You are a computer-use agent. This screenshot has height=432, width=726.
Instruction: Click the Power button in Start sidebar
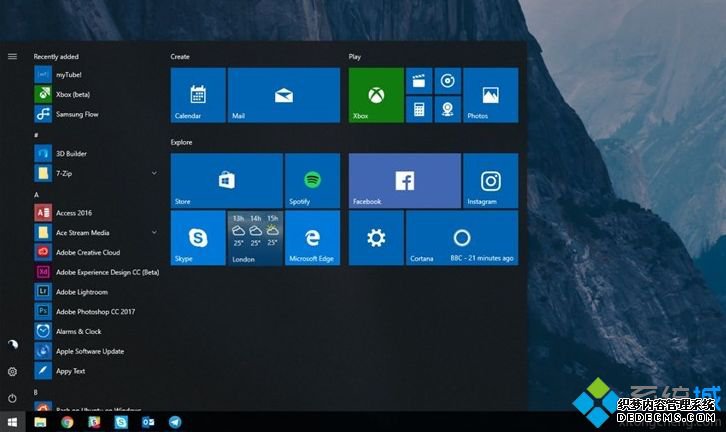[x=13, y=398]
